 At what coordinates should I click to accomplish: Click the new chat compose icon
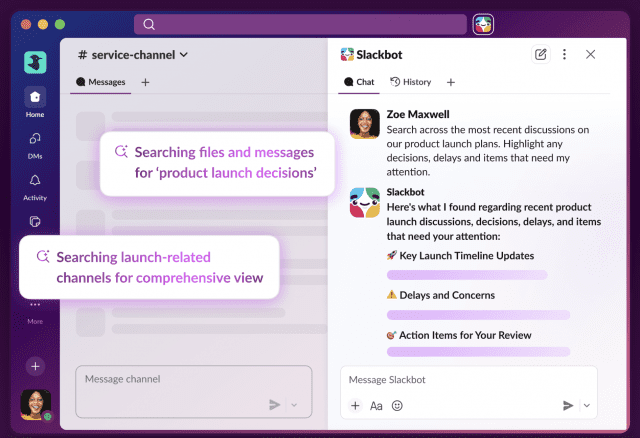pos(541,54)
